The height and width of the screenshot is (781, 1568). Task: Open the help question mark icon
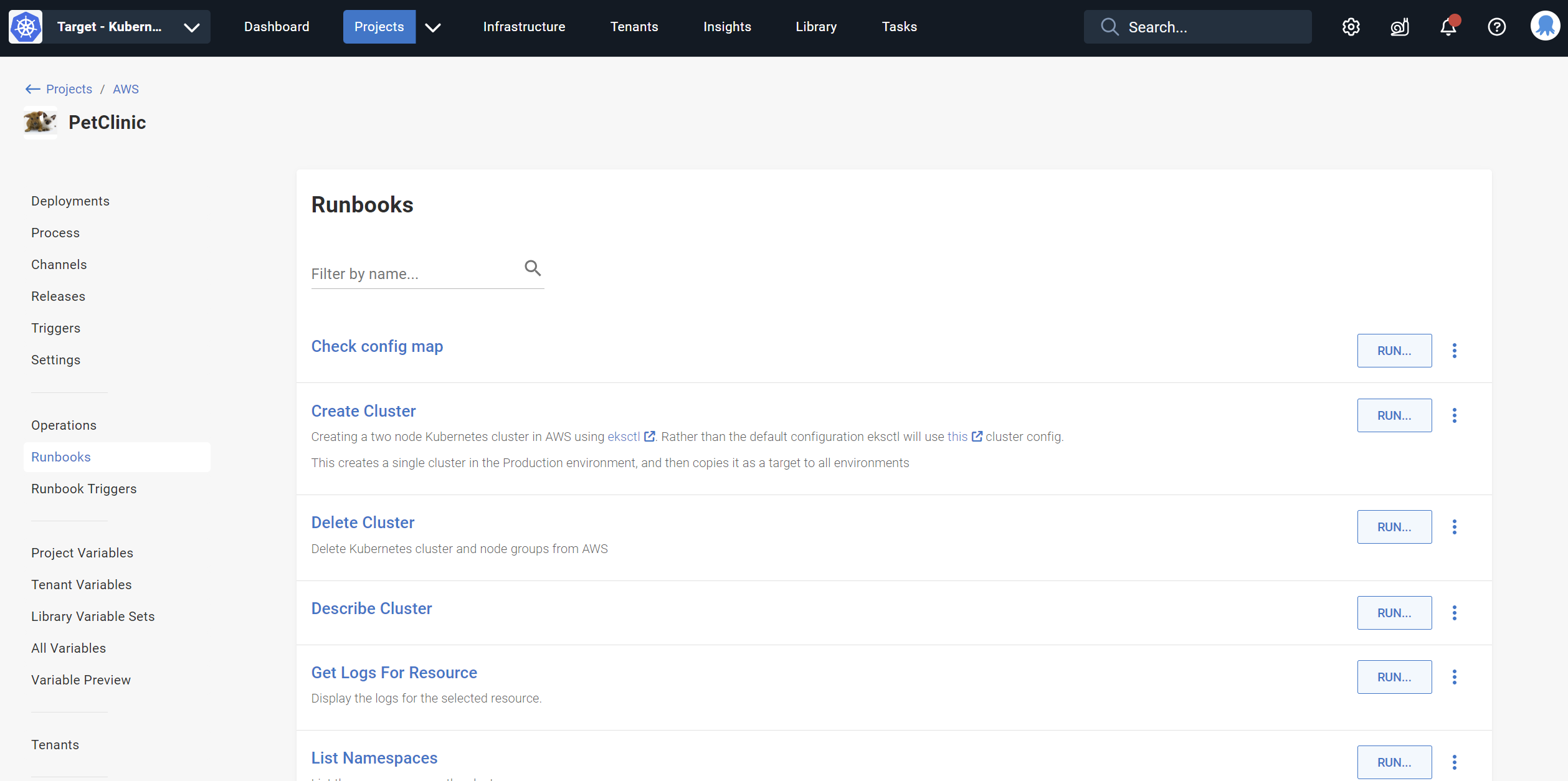pyautogui.click(x=1496, y=27)
